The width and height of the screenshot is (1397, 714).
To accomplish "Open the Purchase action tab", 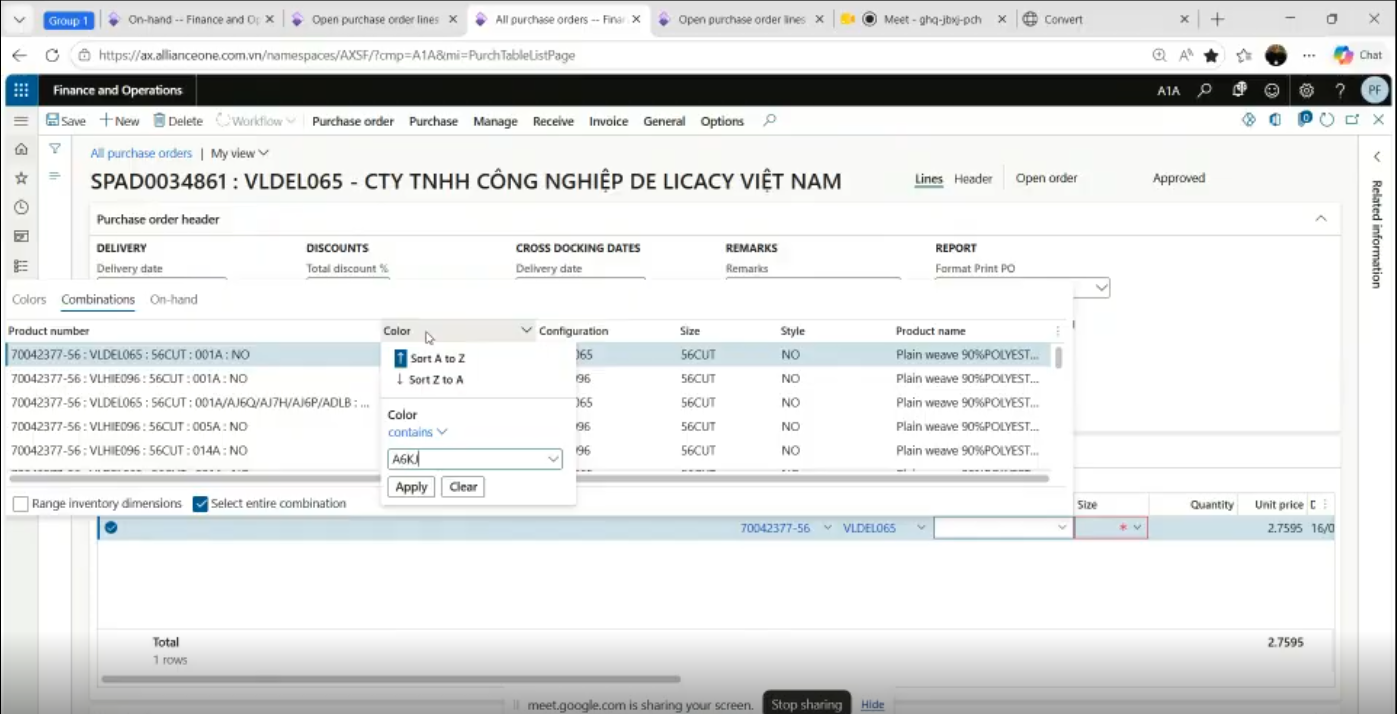I will click(433, 121).
